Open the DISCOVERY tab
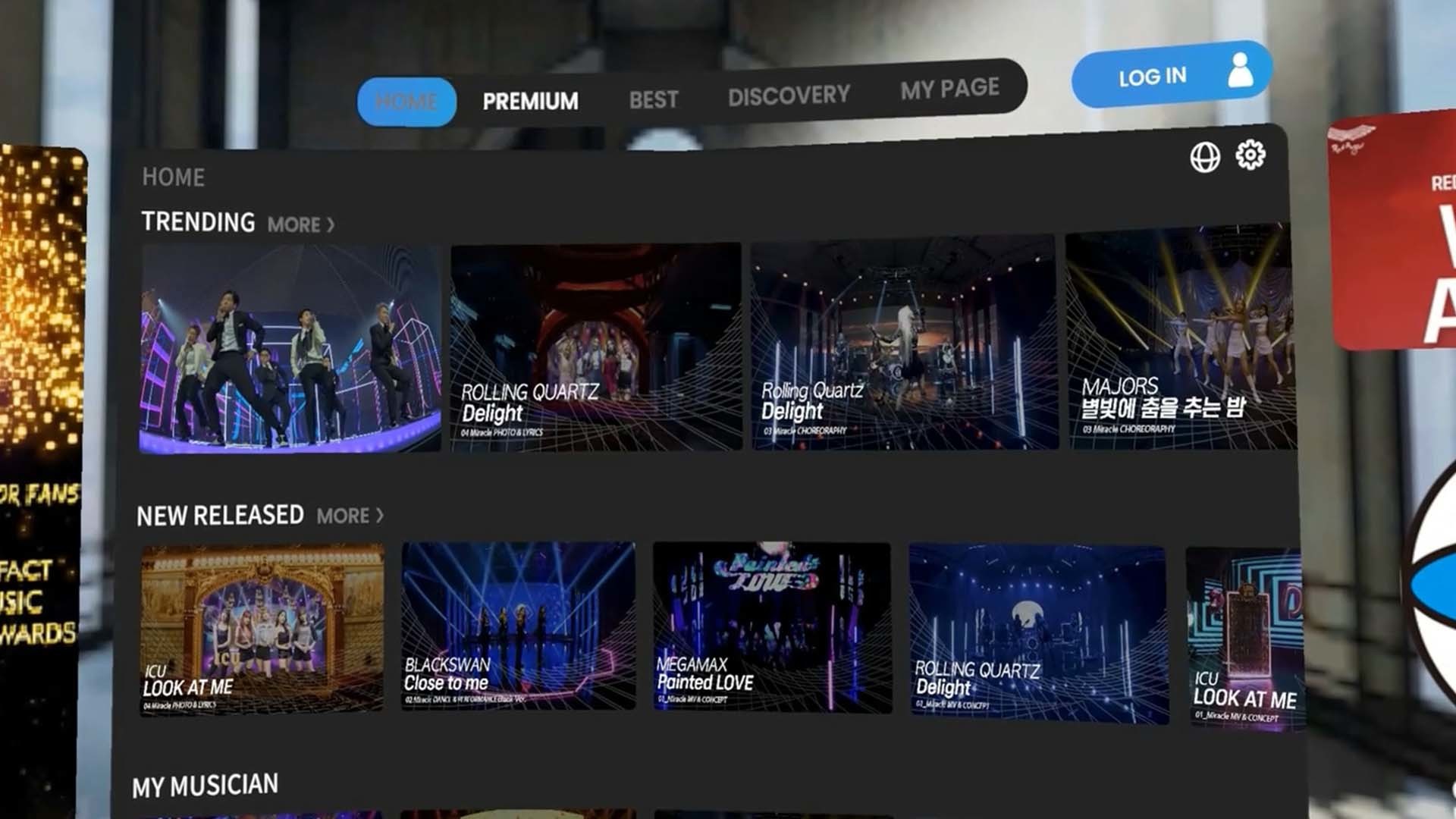The image size is (1456, 819). click(x=789, y=96)
